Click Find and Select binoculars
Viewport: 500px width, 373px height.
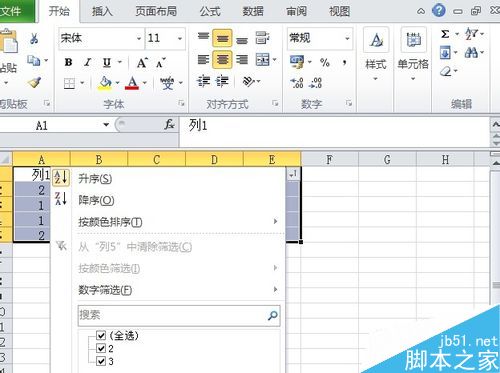click(x=471, y=52)
